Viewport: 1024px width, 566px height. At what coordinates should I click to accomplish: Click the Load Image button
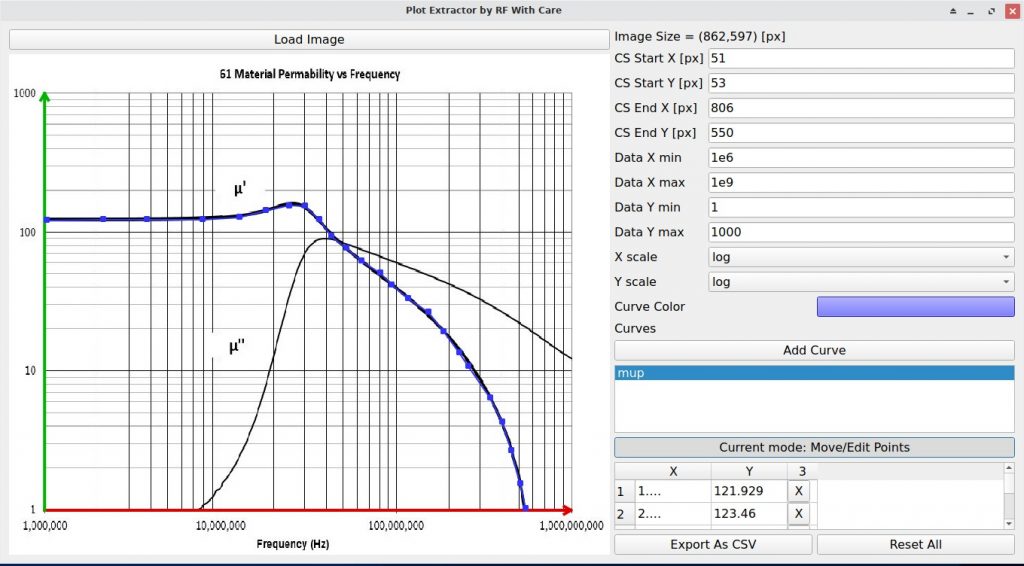tap(309, 40)
